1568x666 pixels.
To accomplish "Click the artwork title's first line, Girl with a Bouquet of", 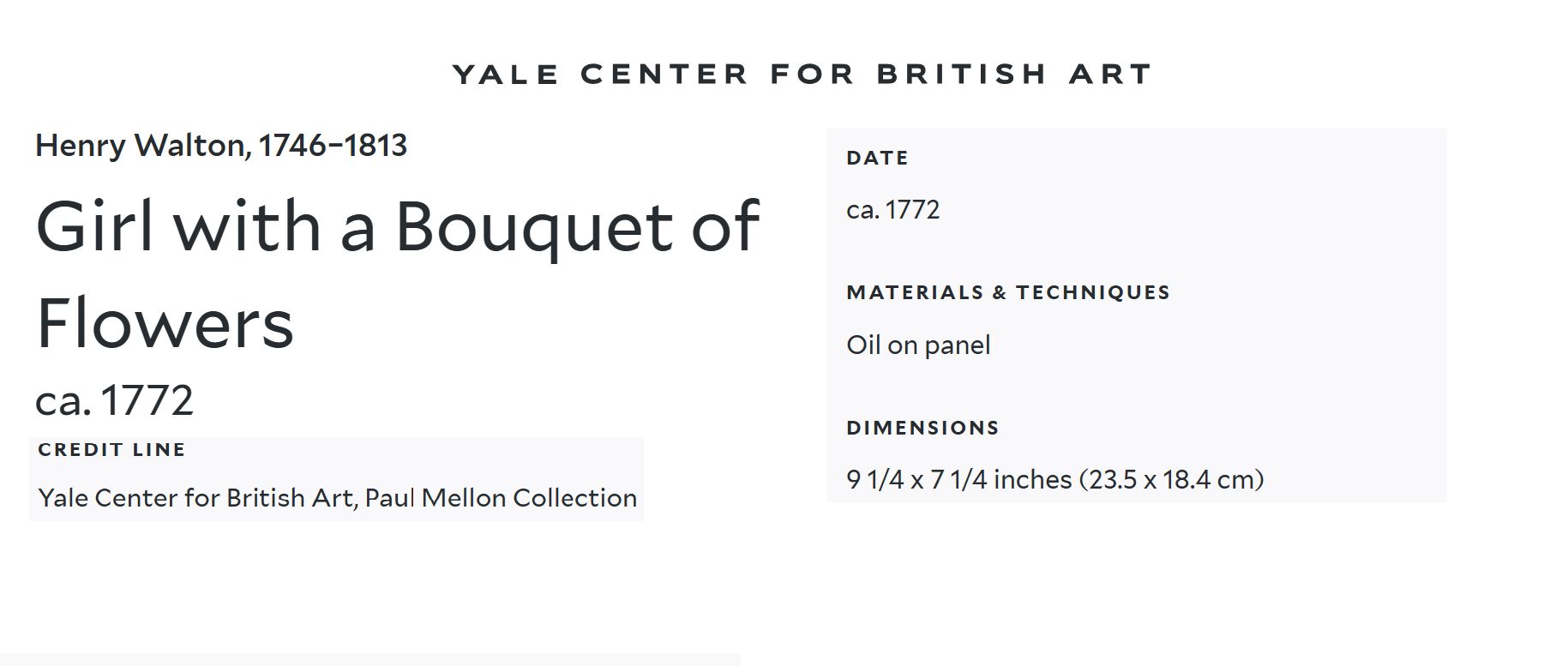I will point(397,227).
